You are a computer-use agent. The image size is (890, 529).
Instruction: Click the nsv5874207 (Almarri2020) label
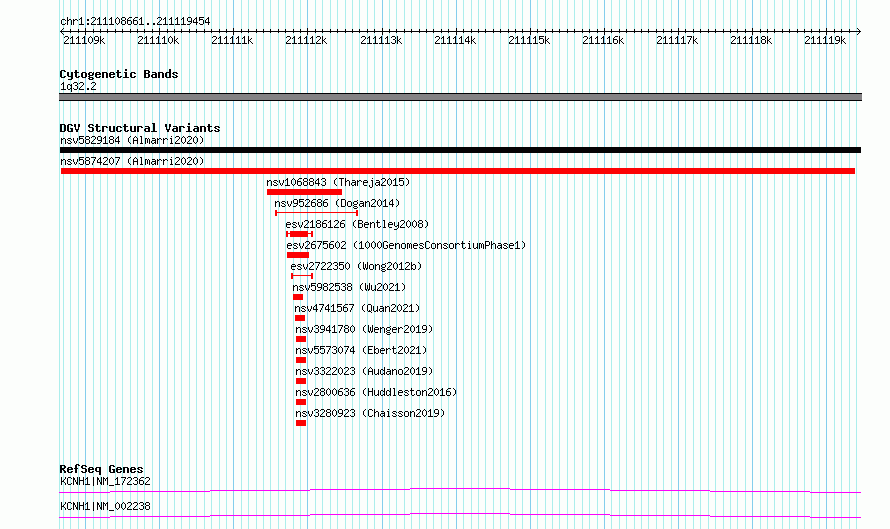[x=132, y=161]
